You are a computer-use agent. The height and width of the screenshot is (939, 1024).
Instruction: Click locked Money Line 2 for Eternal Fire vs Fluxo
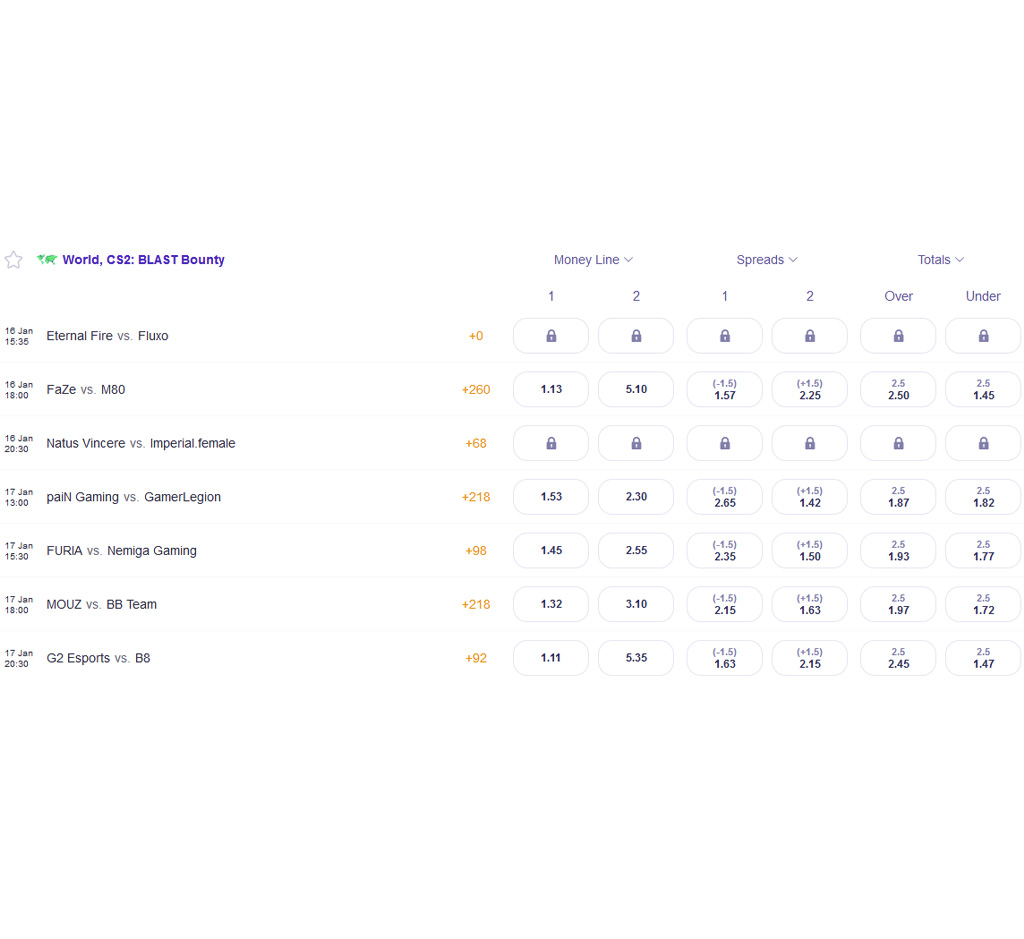point(635,336)
